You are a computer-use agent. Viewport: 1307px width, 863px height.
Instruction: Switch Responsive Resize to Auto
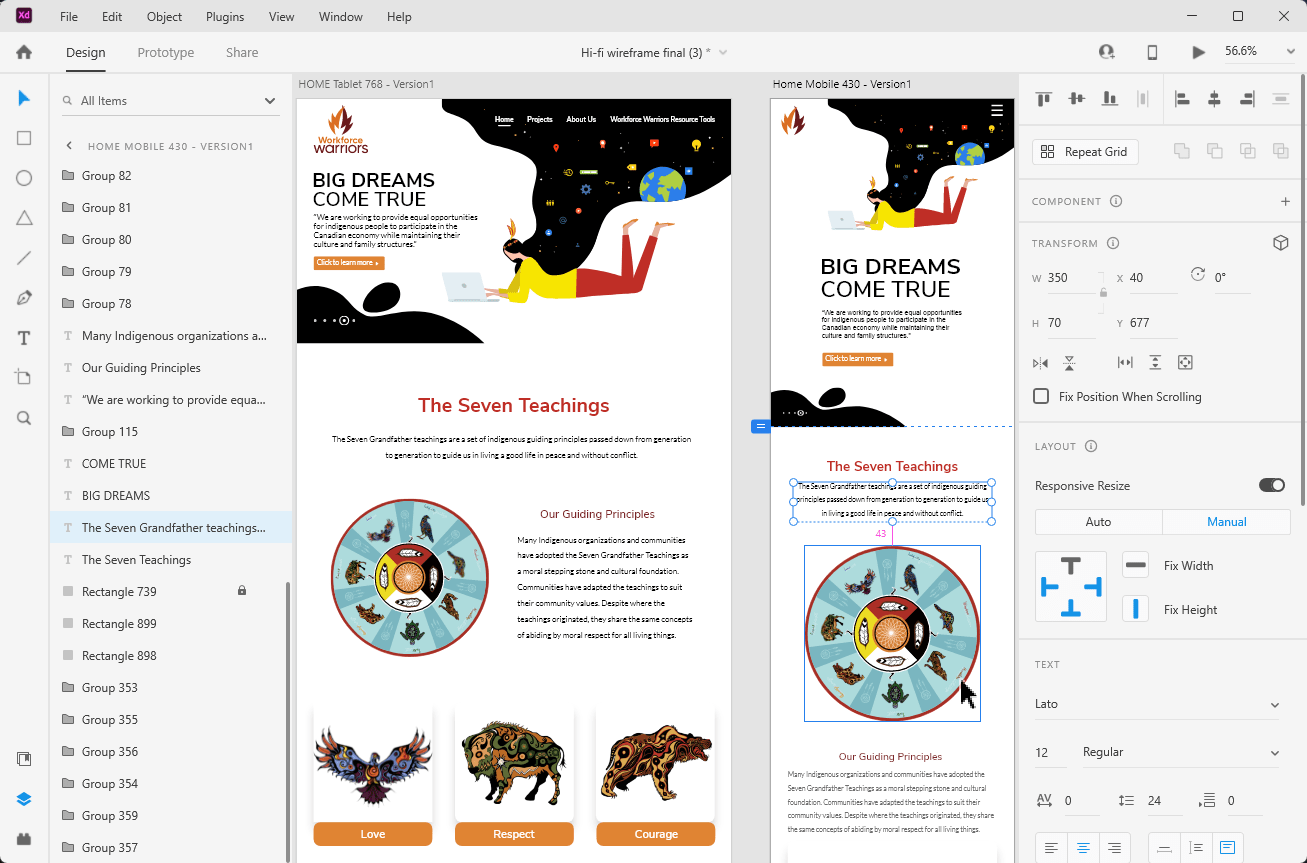click(x=1098, y=521)
